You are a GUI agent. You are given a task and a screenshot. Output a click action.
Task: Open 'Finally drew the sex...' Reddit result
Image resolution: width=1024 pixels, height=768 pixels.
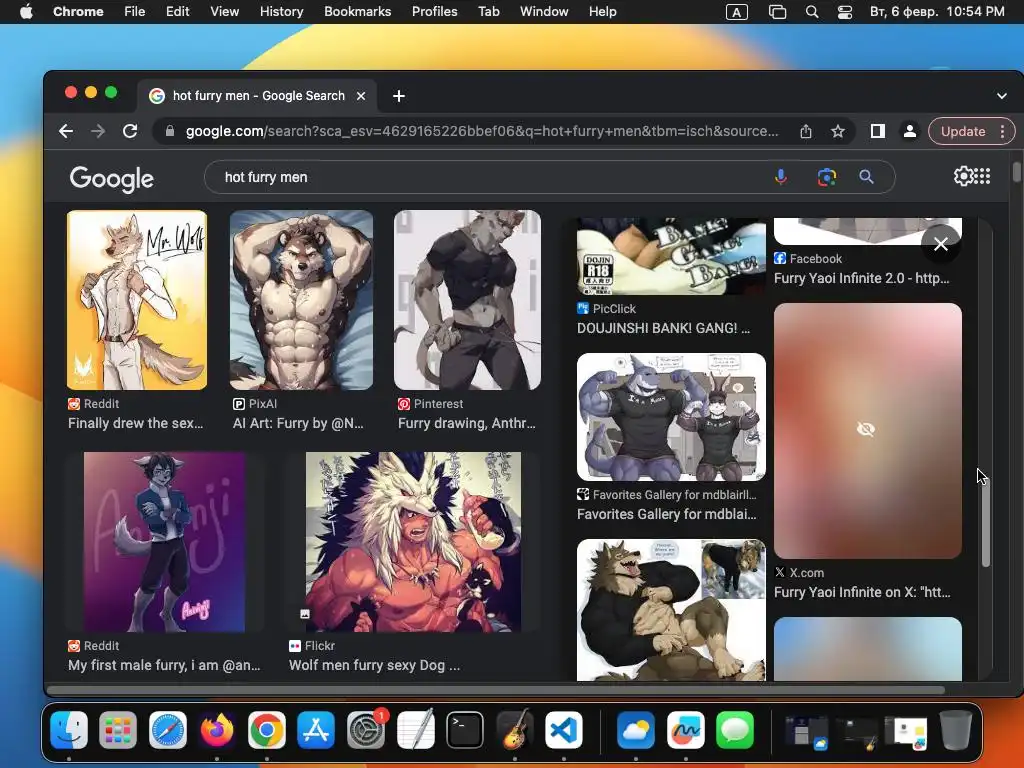(136, 423)
